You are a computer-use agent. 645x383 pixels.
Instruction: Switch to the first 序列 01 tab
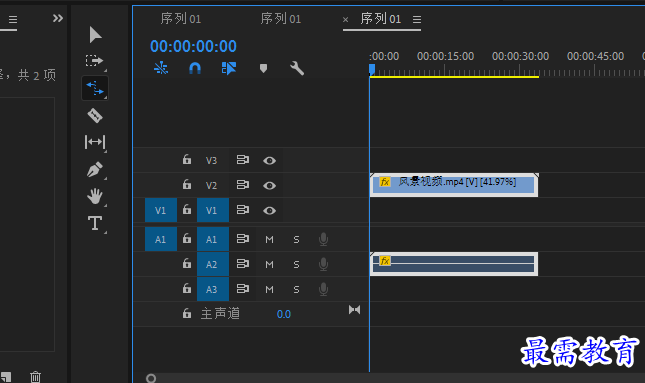tap(181, 19)
